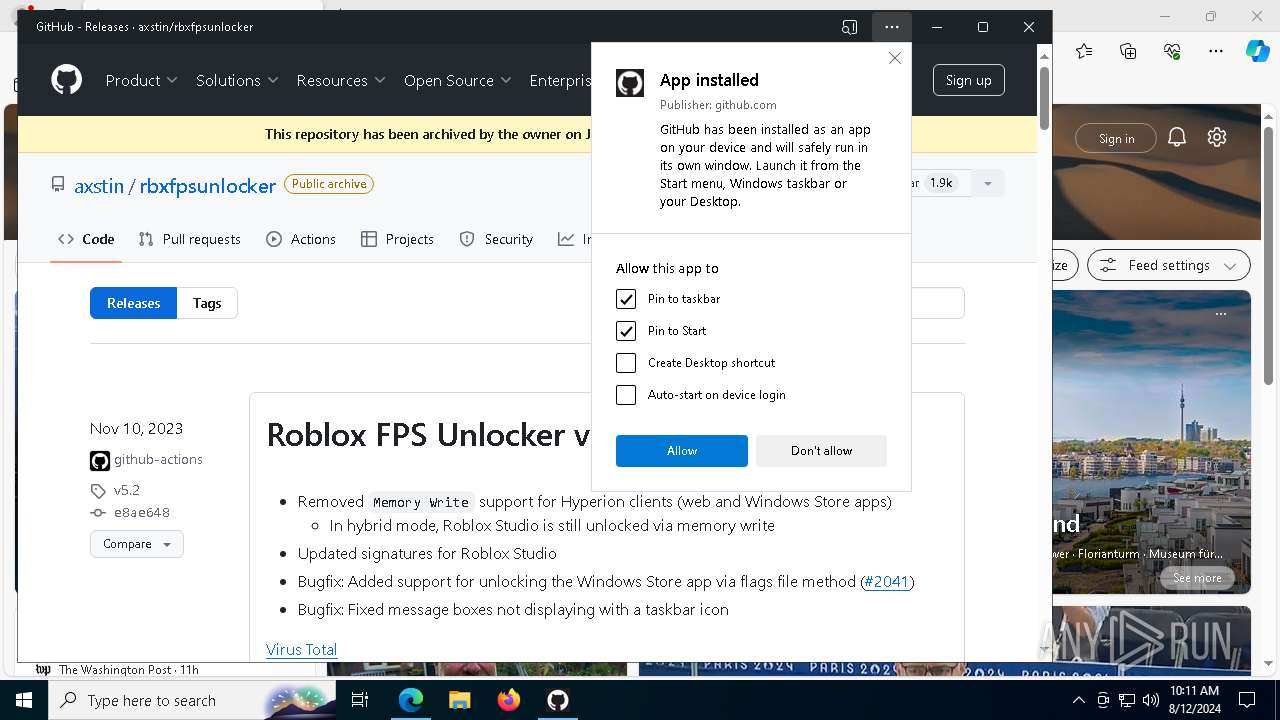Open commit e8ae648
Screen dimensions: 1280x720
click(x=142, y=512)
